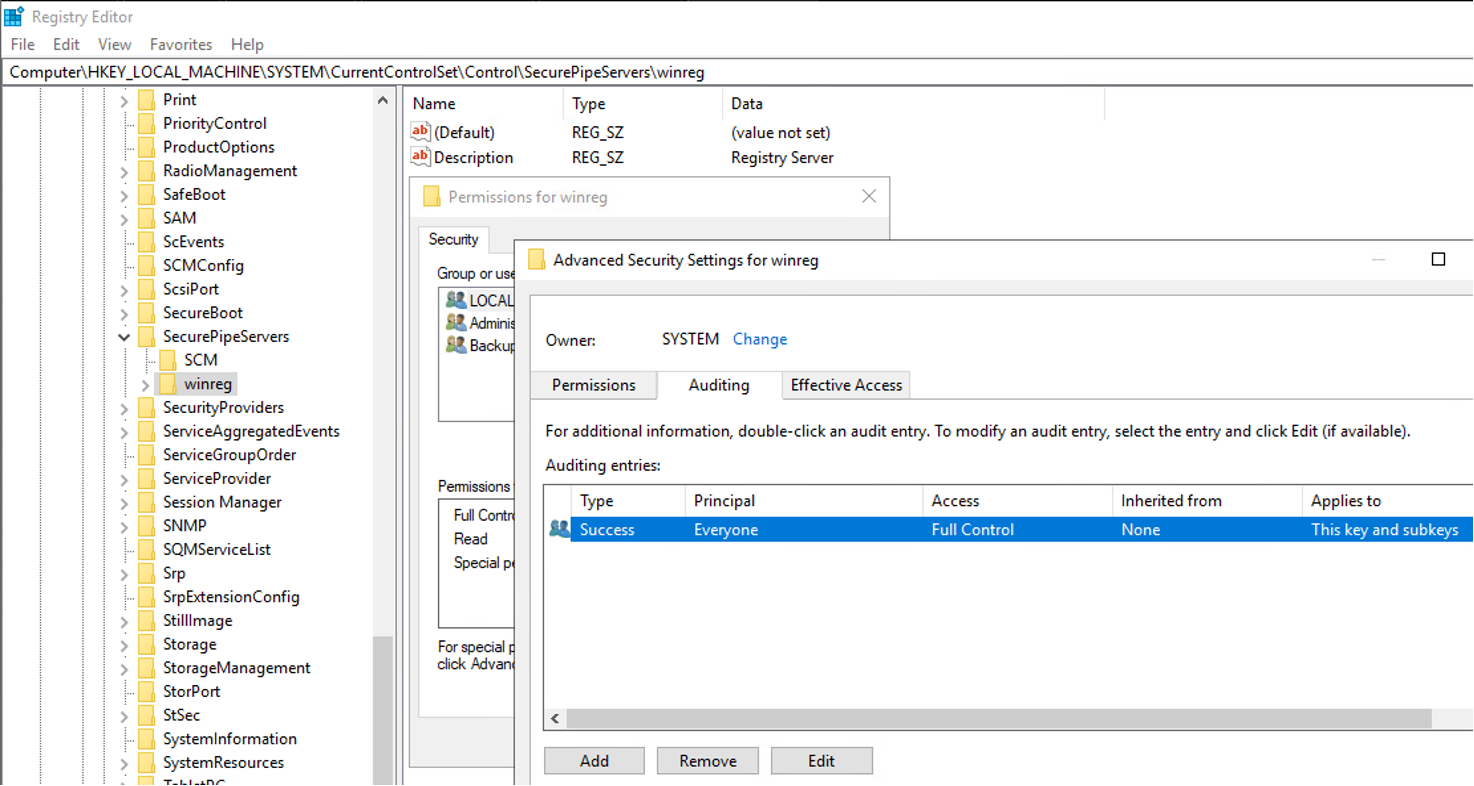Click the winreg folder icon in tree
1474x786 pixels.
(x=167, y=384)
